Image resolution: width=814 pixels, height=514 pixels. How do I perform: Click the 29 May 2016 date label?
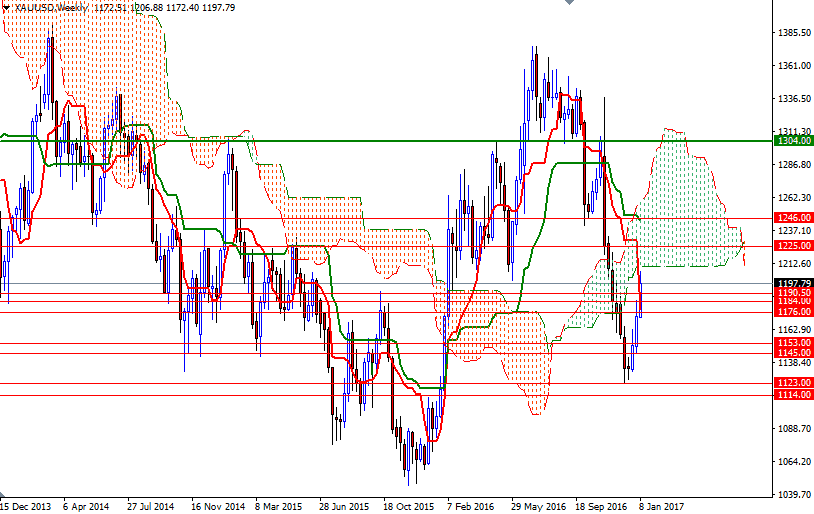pyautogui.click(x=537, y=507)
